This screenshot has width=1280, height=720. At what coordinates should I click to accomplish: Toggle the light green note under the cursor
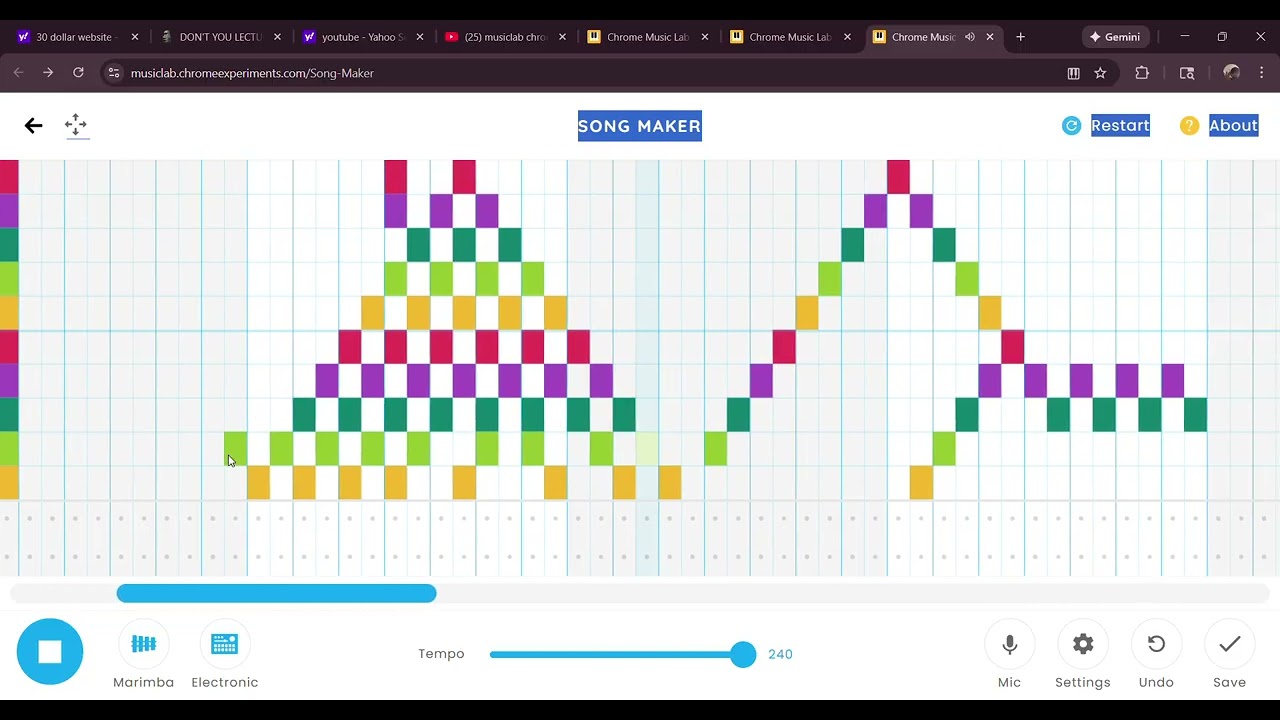point(235,448)
